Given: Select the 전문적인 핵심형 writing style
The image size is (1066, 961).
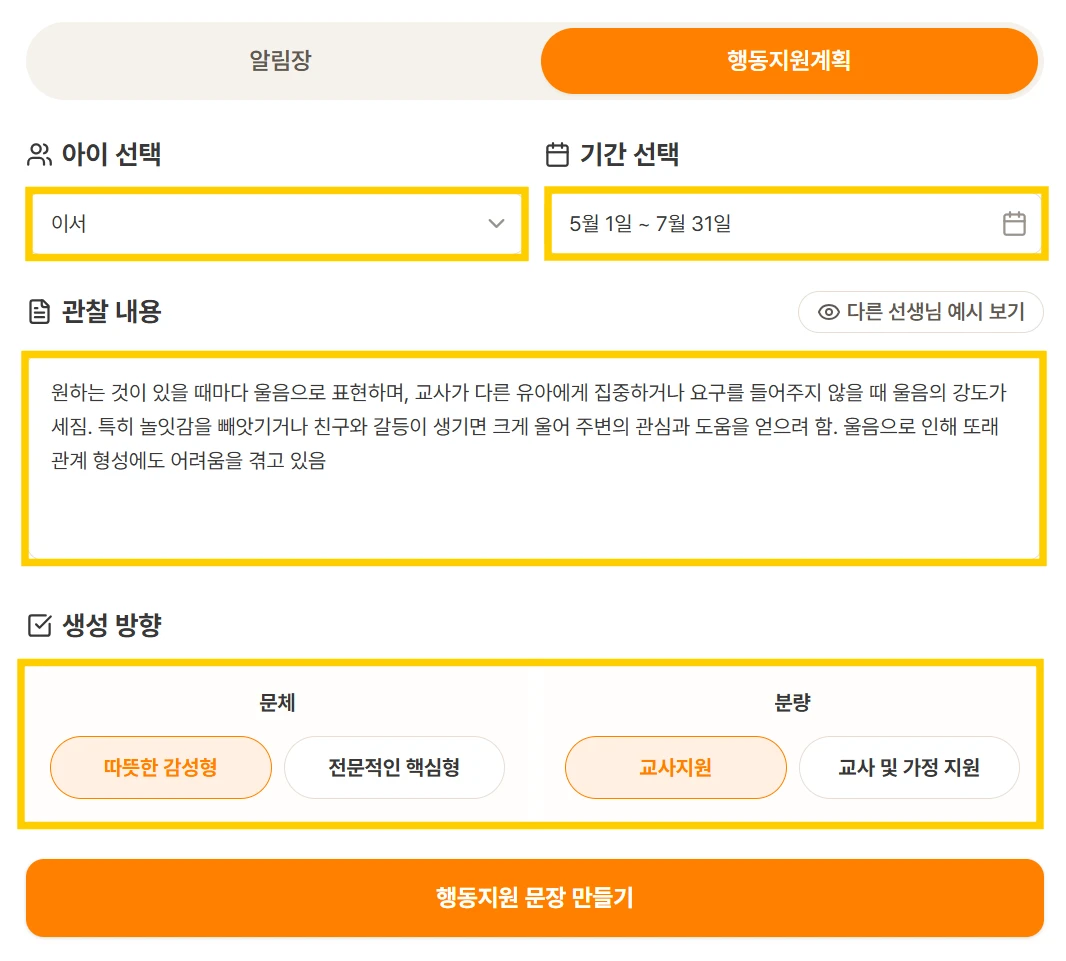Looking at the screenshot, I should [x=394, y=767].
